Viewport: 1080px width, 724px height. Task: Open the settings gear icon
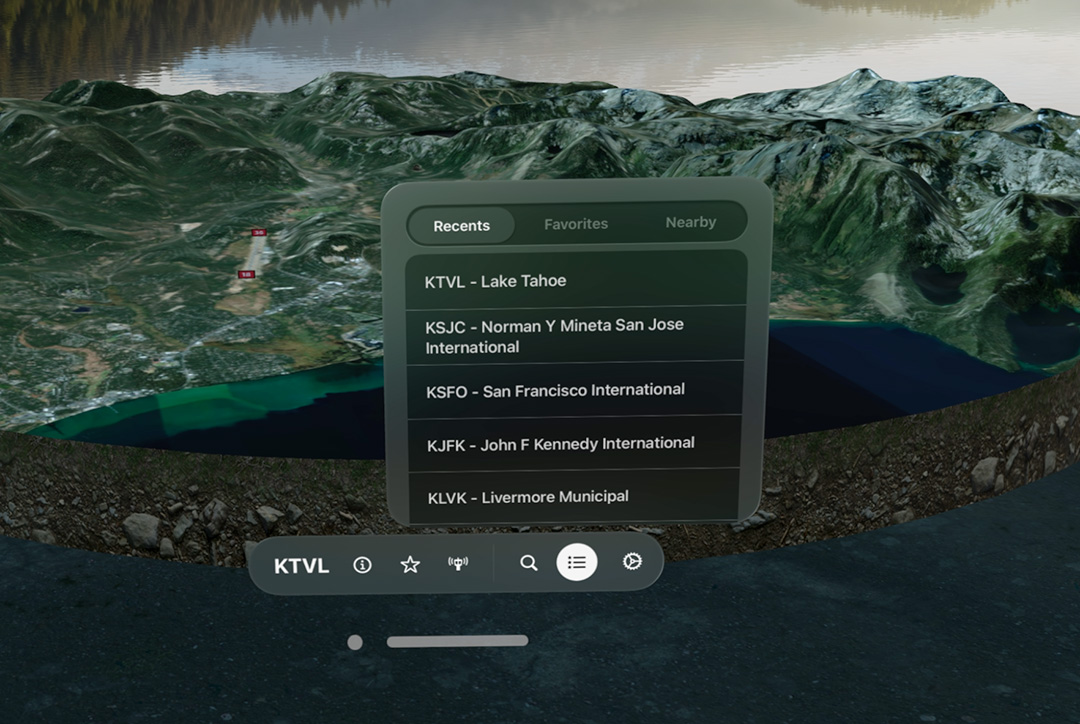(632, 561)
